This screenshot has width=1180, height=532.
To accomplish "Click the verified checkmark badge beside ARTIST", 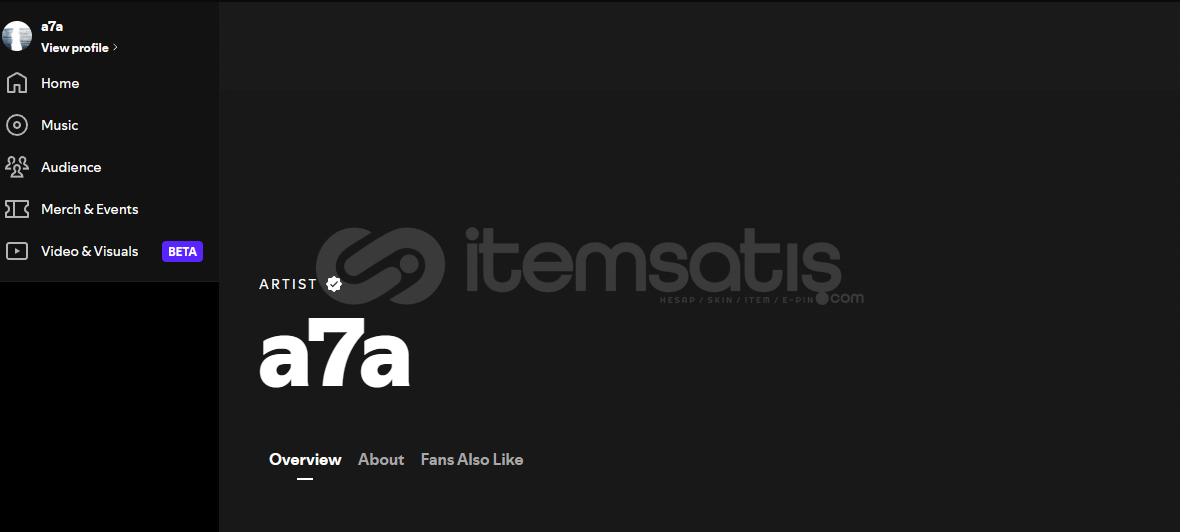I will tap(334, 284).
